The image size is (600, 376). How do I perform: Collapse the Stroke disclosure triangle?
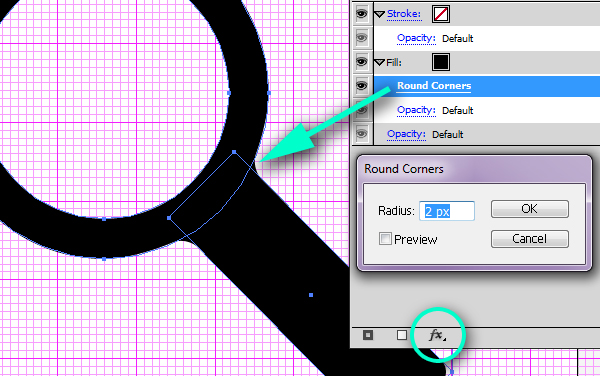point(379,15)
